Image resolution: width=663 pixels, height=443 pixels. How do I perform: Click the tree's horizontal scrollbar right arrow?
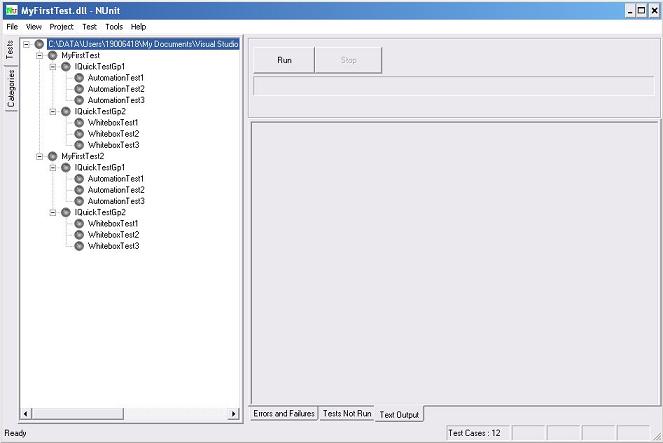[233, 414]
